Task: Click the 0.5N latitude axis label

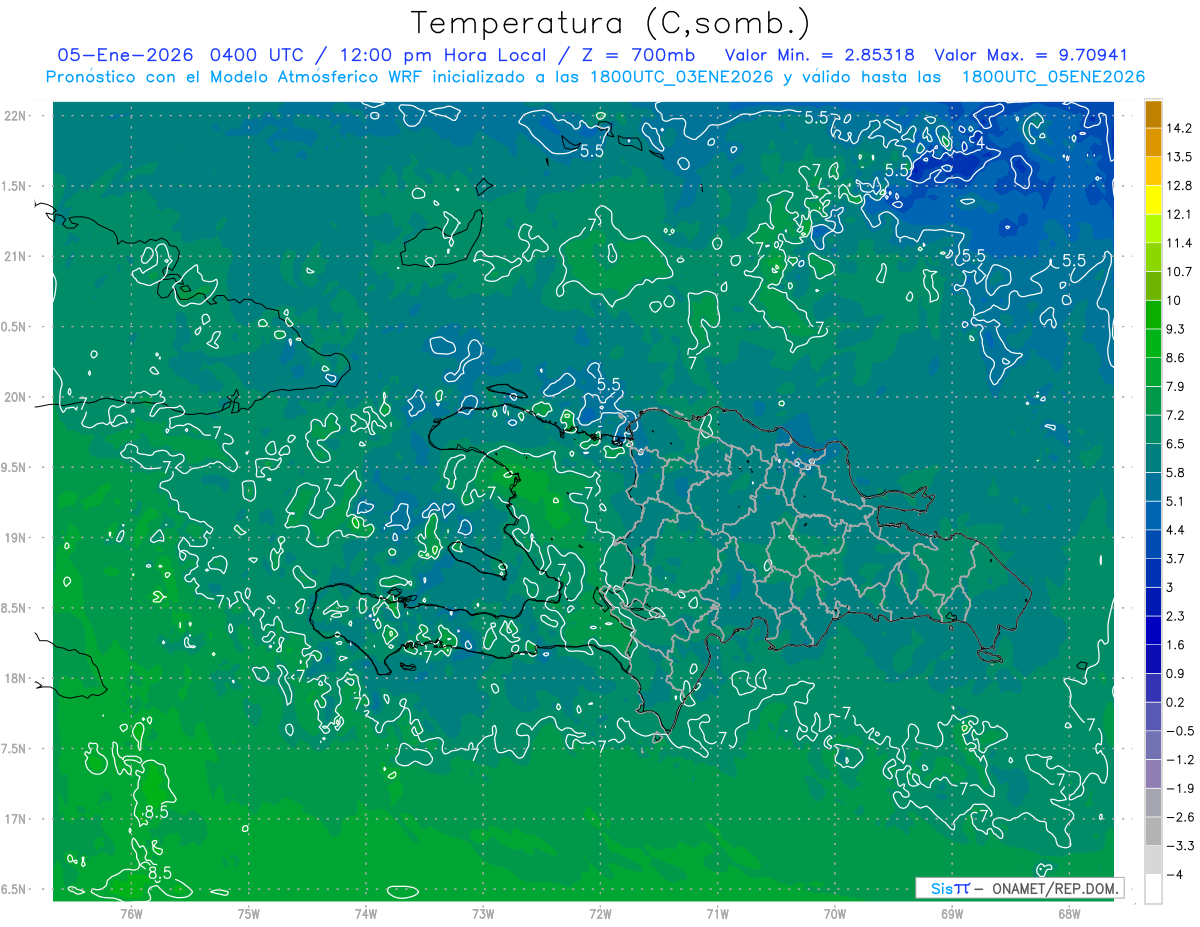Action: [16, 327]
